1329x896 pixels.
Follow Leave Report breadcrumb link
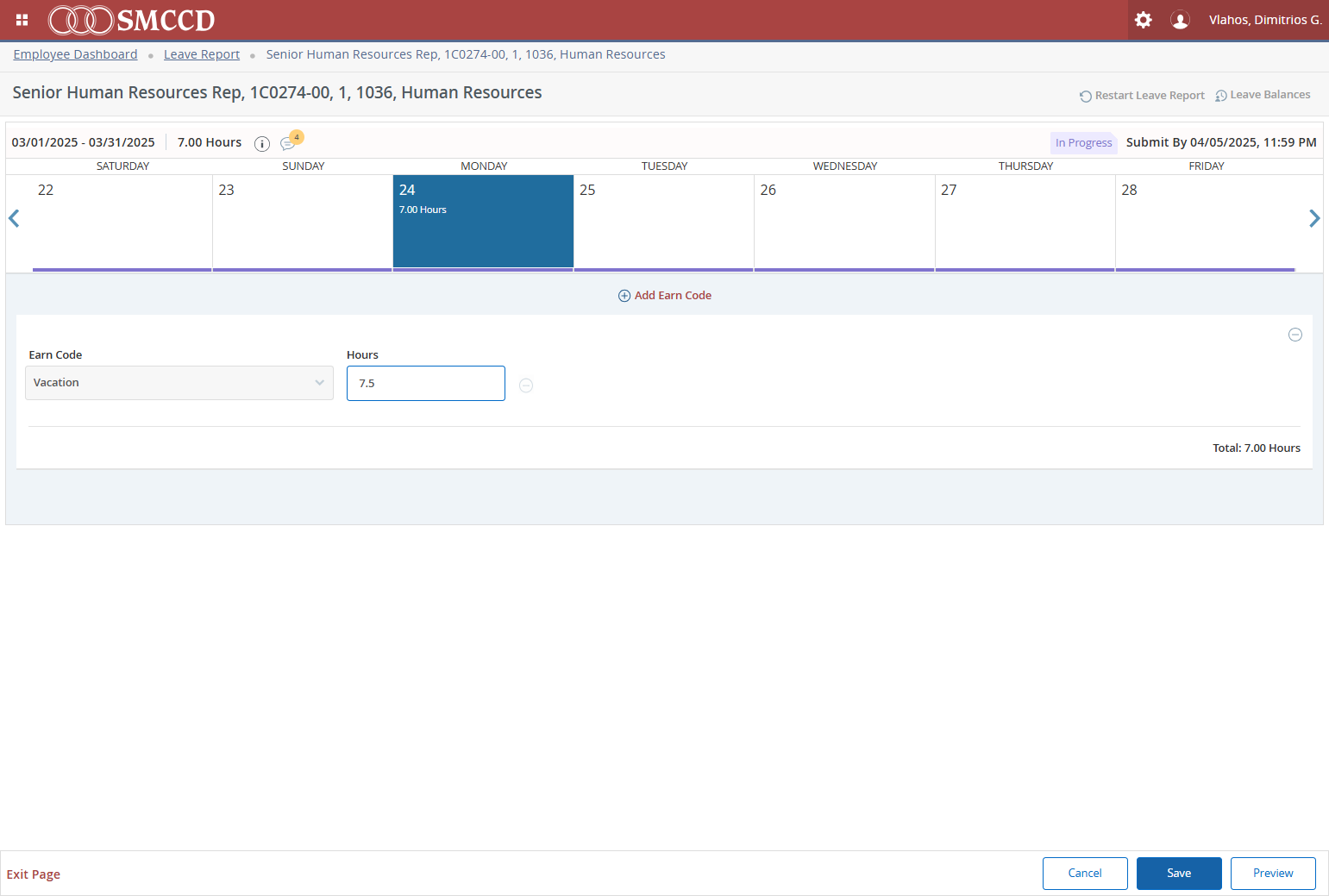pos(202,54)
